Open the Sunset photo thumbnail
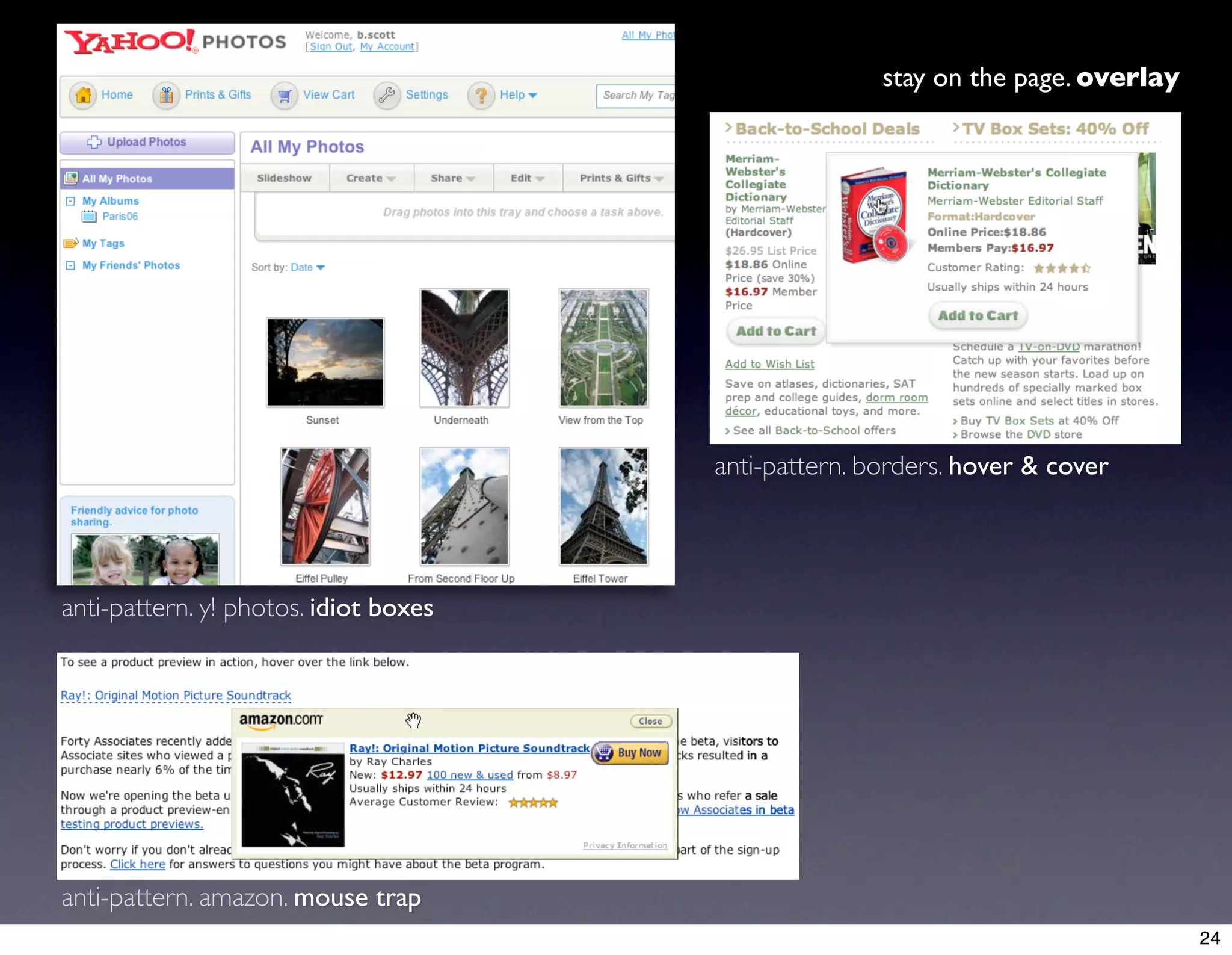The height and width of the screenshot is (955, 1232). pos(325,362)
